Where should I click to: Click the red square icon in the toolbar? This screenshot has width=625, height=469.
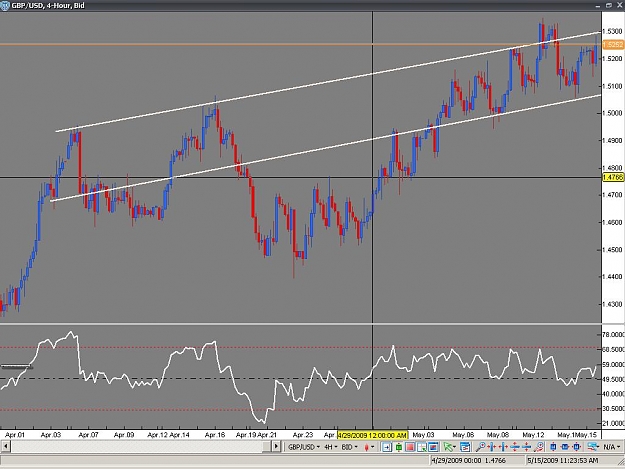[x=410, y=447]
